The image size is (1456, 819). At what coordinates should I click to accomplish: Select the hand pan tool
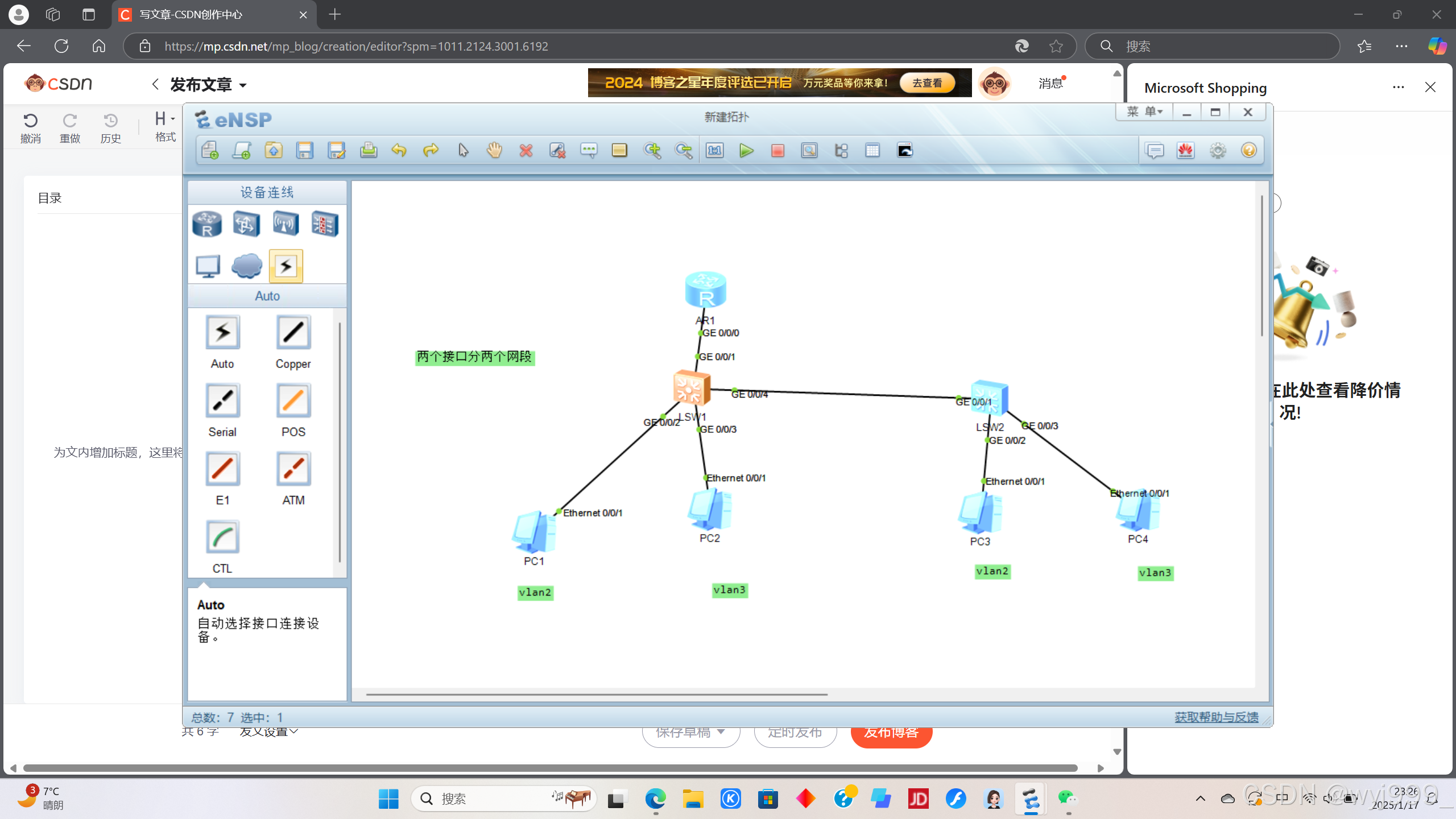494,151
